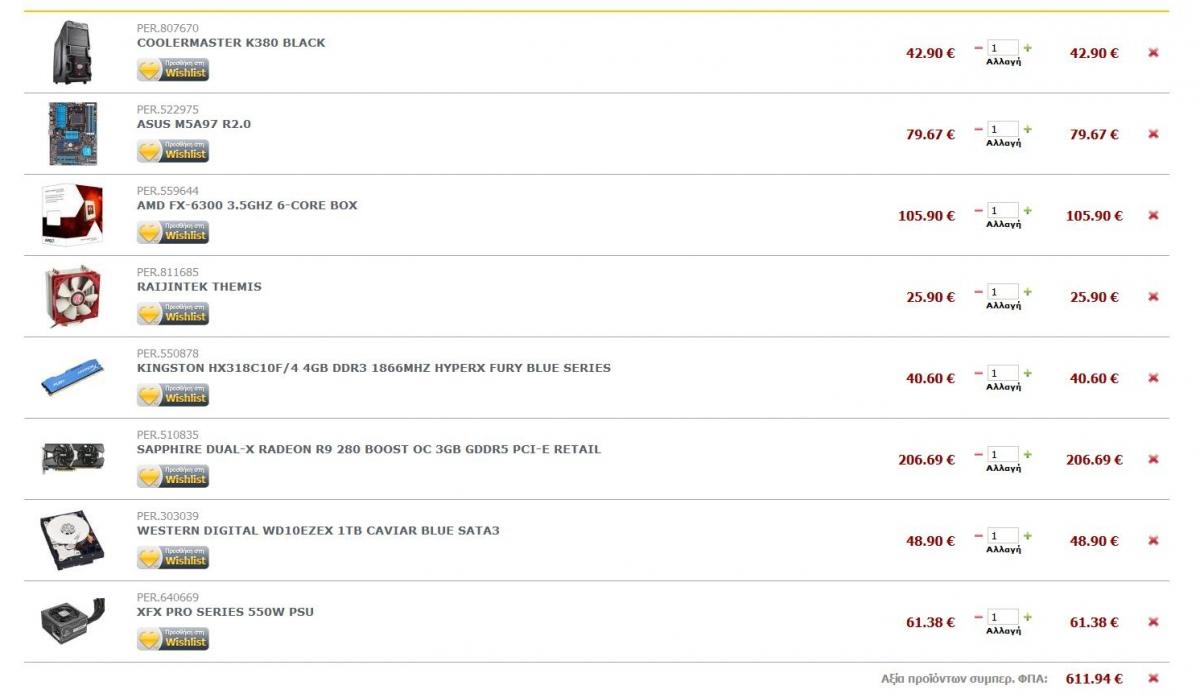Click Αλλαγή under Western Digital quantity
The width and height of the screenshot is (1200, 698).
point(1003,549)
